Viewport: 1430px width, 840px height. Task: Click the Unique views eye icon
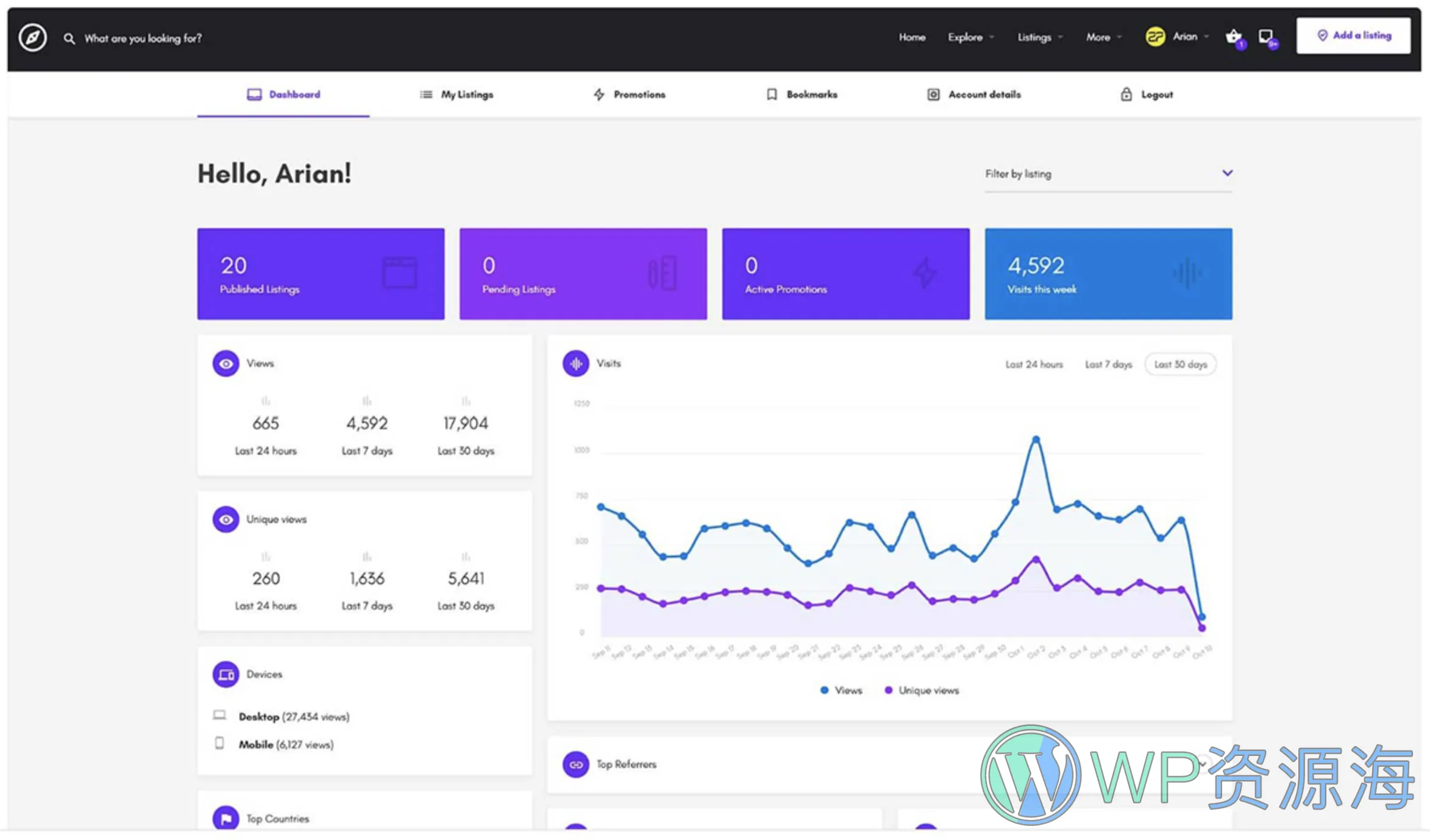coord(226,520)
